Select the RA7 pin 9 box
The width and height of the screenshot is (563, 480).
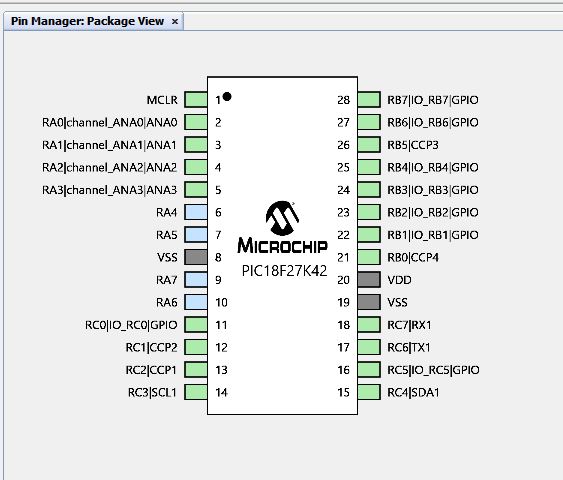(196, 280)
